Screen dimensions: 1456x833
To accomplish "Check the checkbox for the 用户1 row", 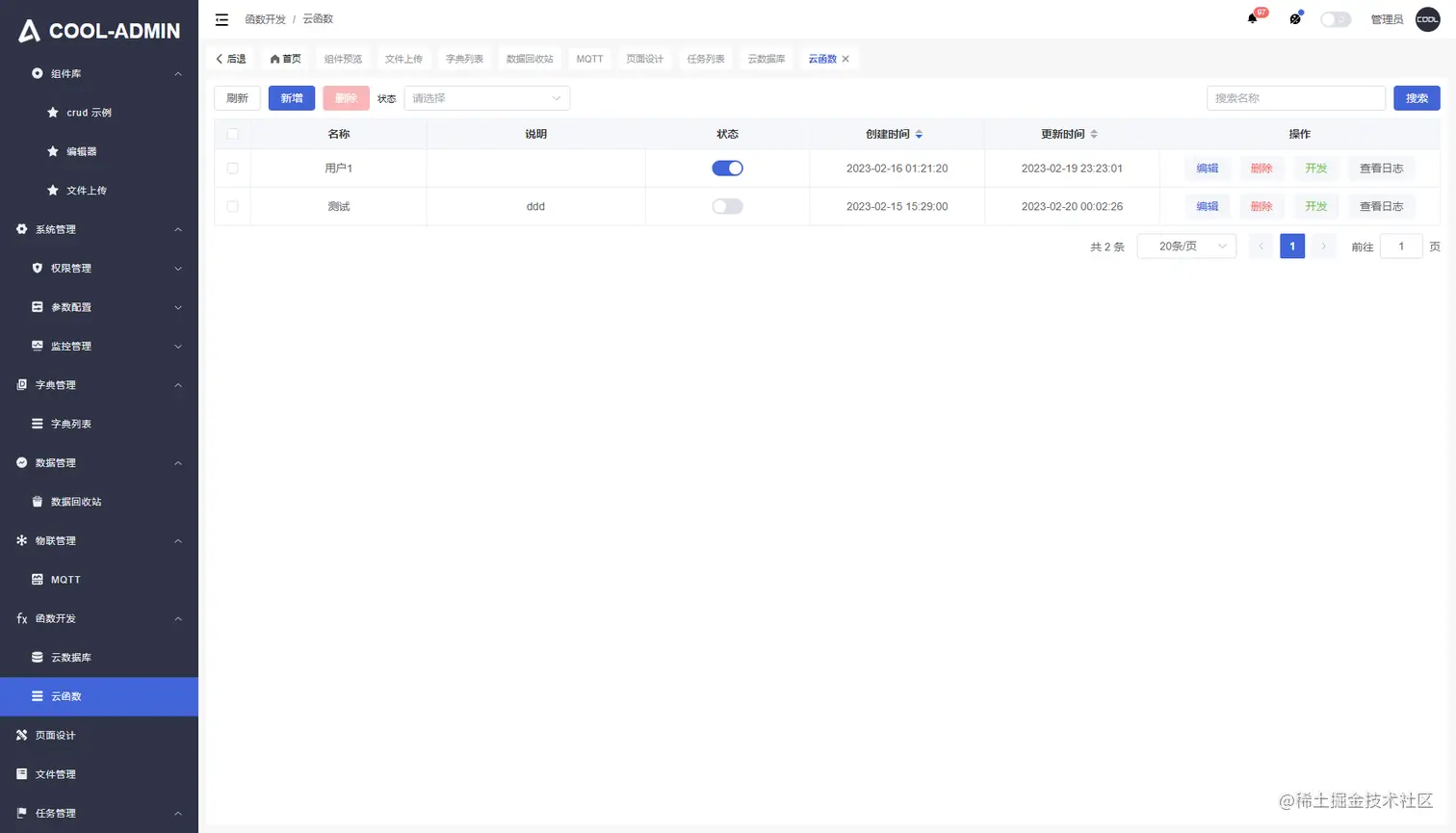I will click(x=232, y=169).
